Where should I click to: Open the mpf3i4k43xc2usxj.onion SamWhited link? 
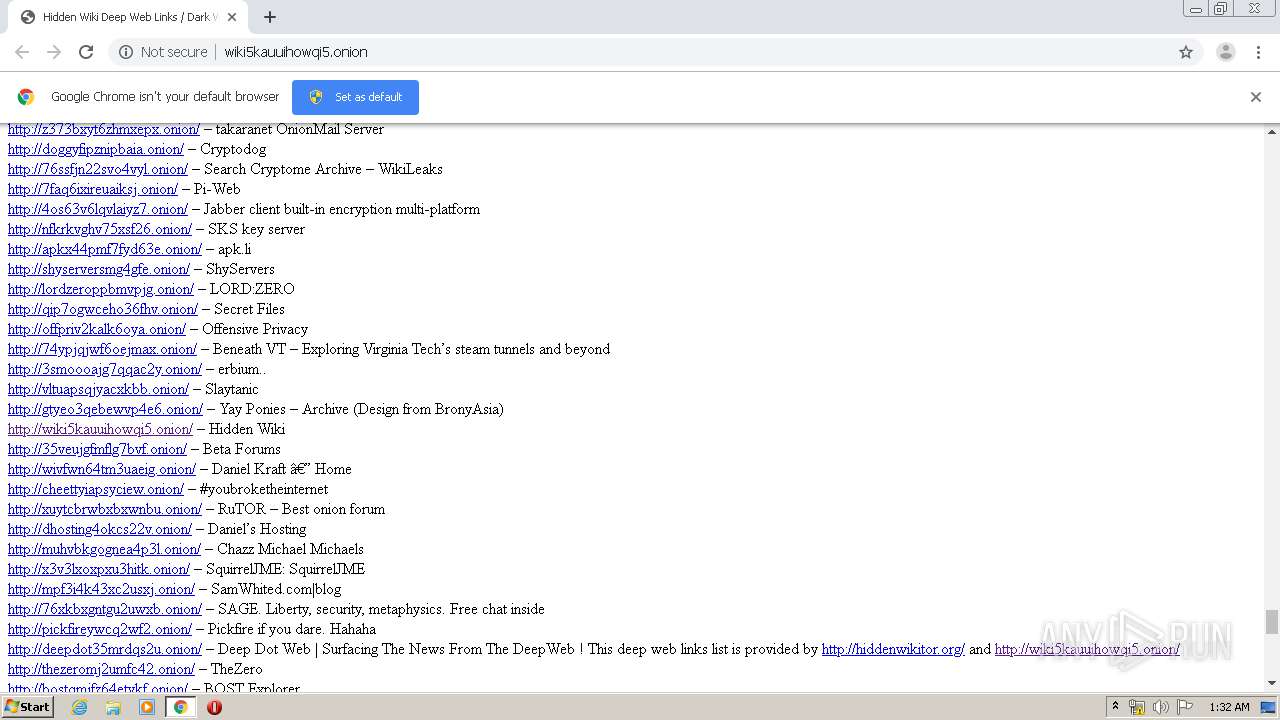pyautogui.click(x=101, y=589)
